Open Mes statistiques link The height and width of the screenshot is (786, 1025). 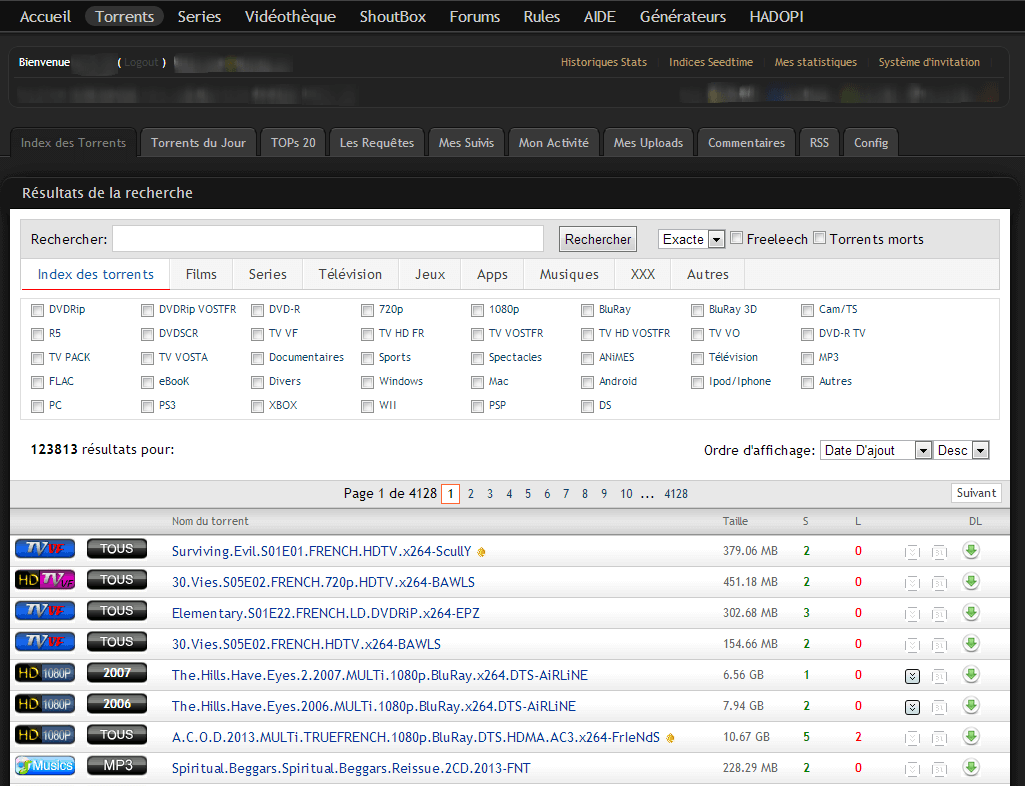(815, 62)
